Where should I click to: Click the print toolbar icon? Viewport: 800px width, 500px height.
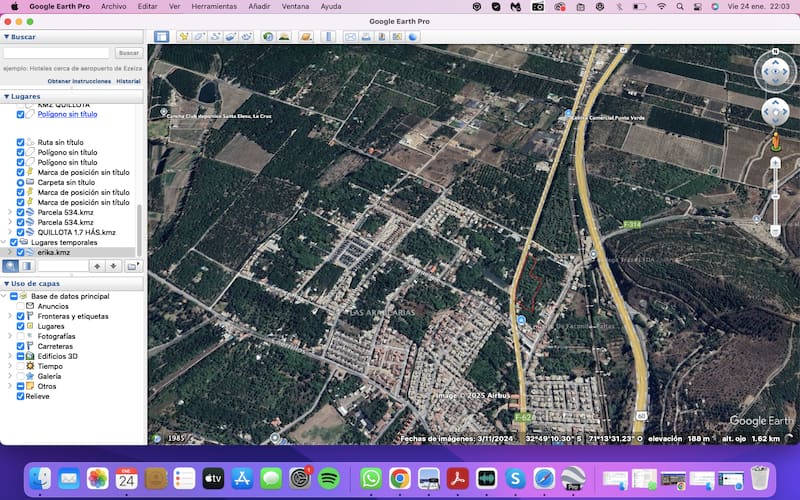[366, 37]
